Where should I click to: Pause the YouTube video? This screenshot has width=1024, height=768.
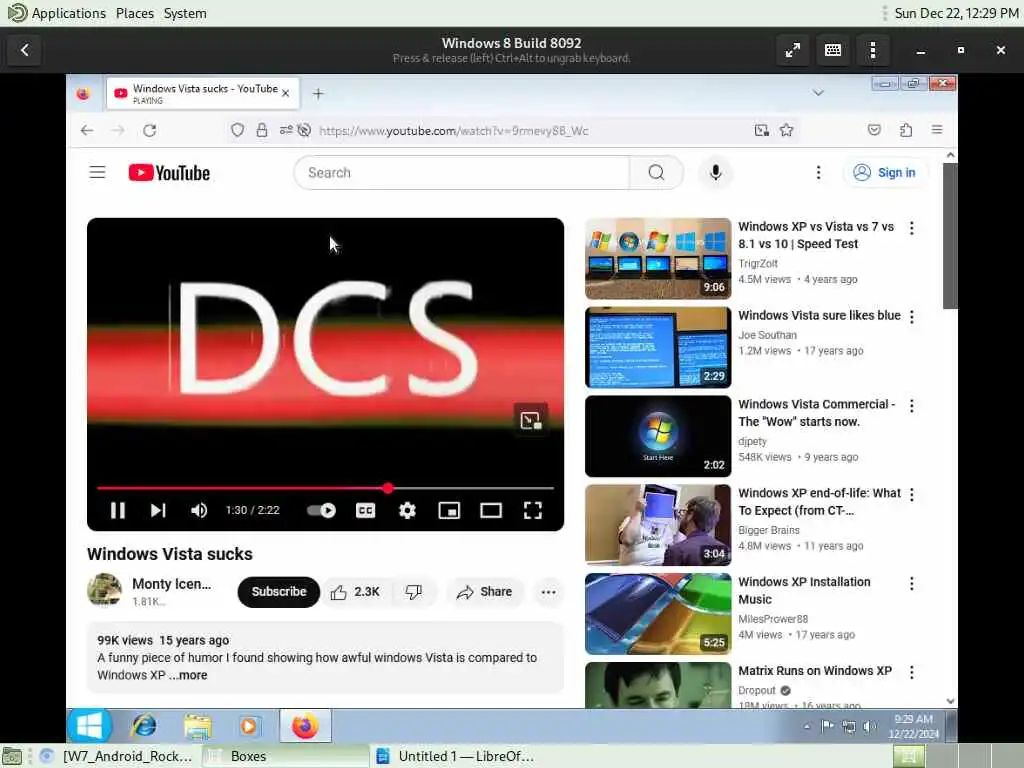click(x=118, y=510)
